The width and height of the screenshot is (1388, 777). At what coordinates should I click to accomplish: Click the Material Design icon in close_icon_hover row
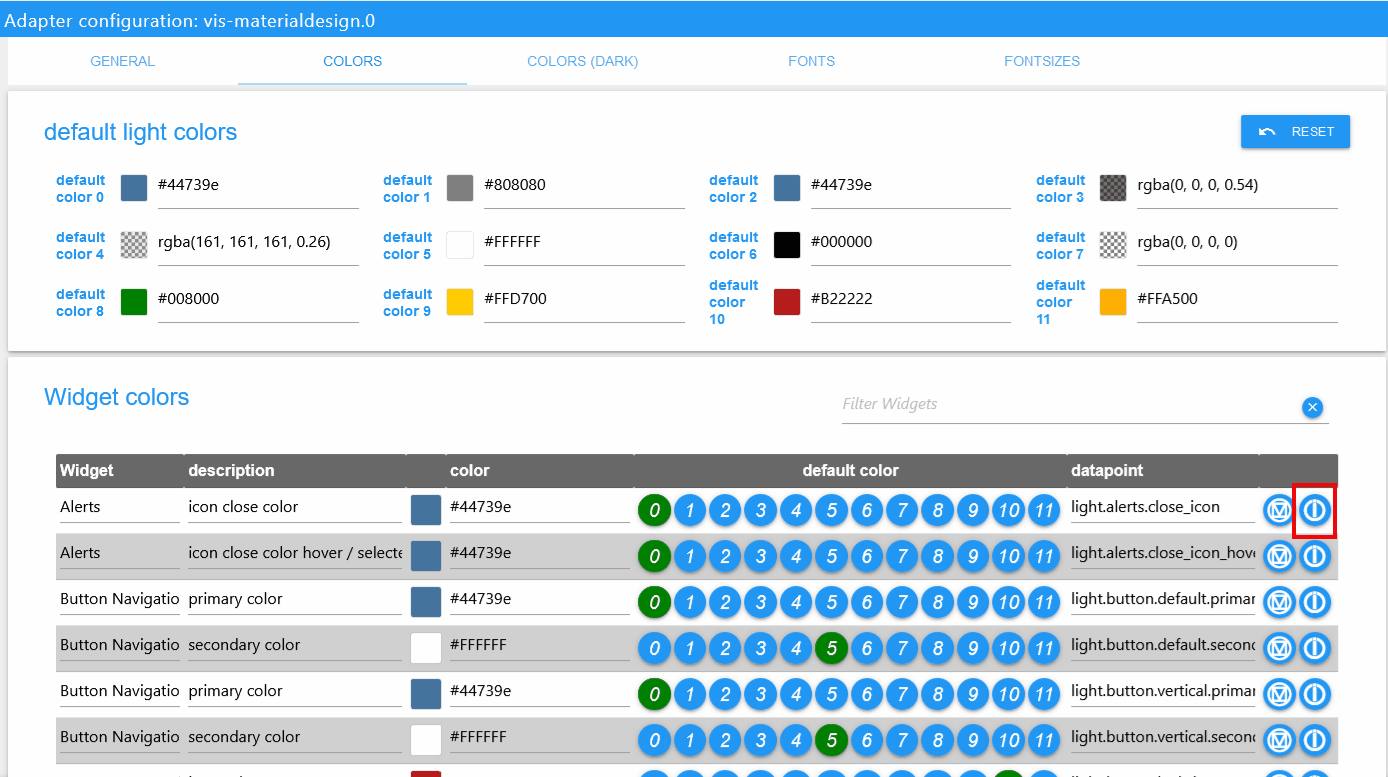1279,556
